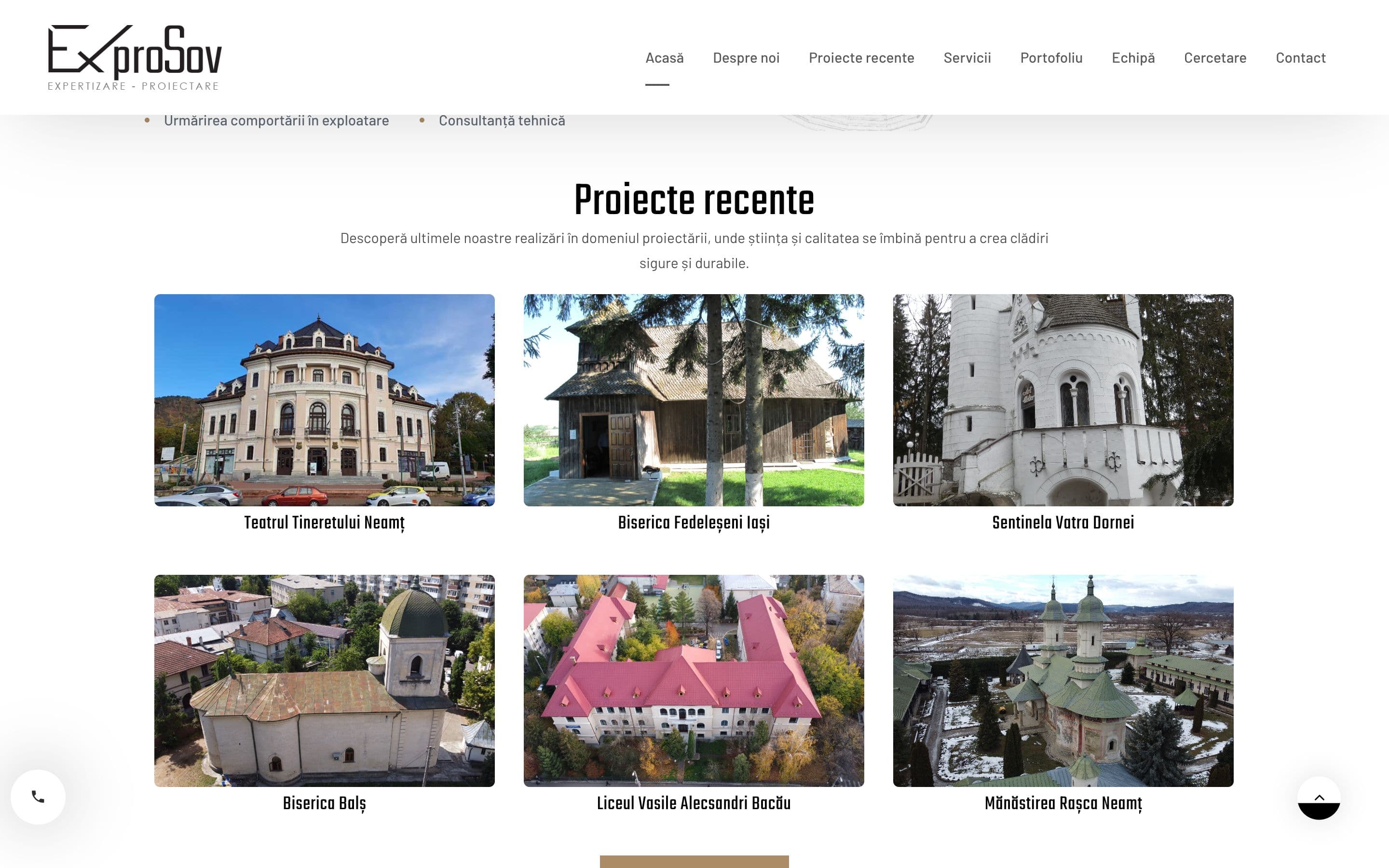This screenshot has width=1389, height=868.
Task: Open the Portofoliu menu link
Action: tap(1051, 57)
